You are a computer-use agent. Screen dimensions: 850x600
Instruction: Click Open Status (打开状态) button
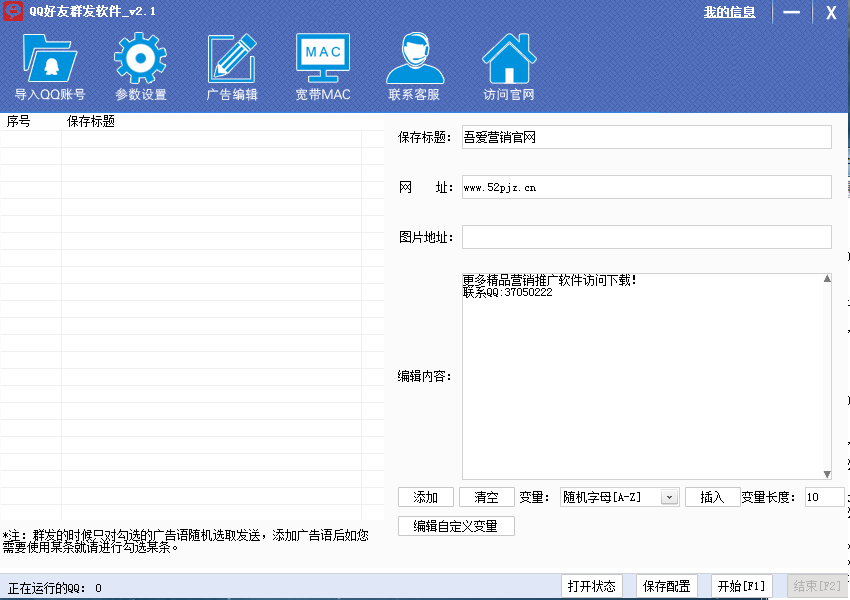(592, 586)
